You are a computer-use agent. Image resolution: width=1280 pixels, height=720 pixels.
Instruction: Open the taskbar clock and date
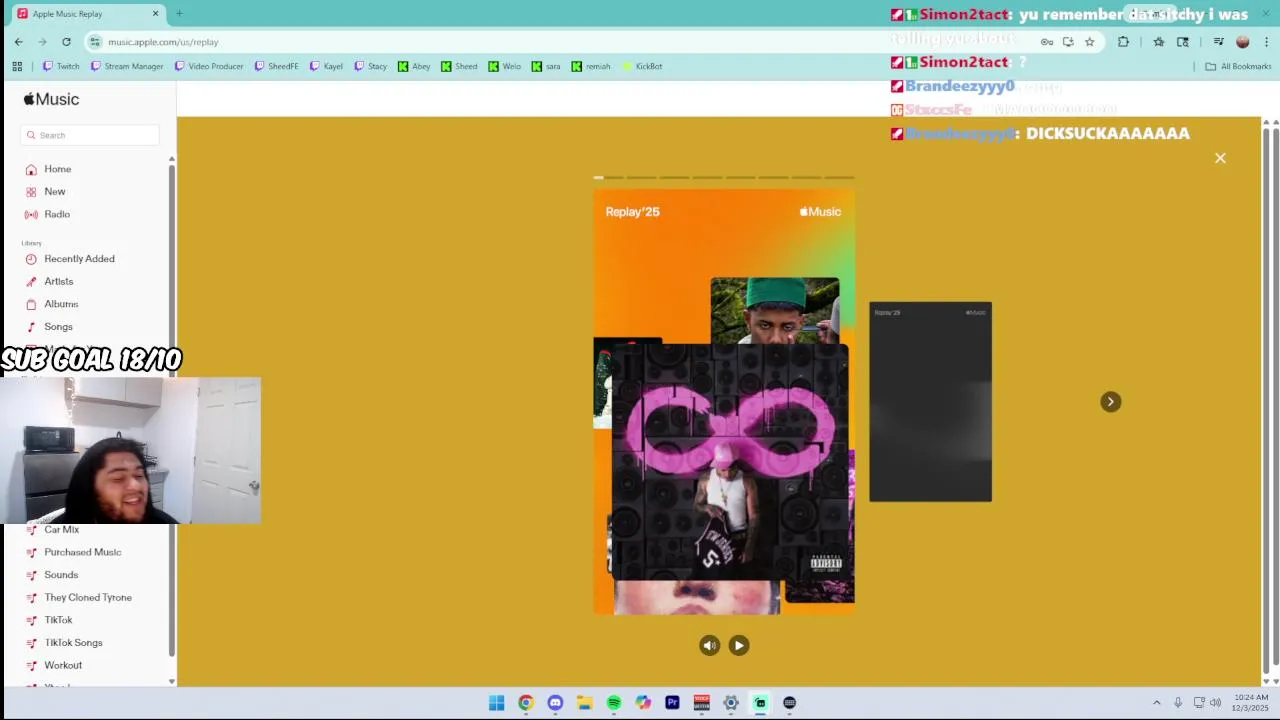(x=1251, y=703)
